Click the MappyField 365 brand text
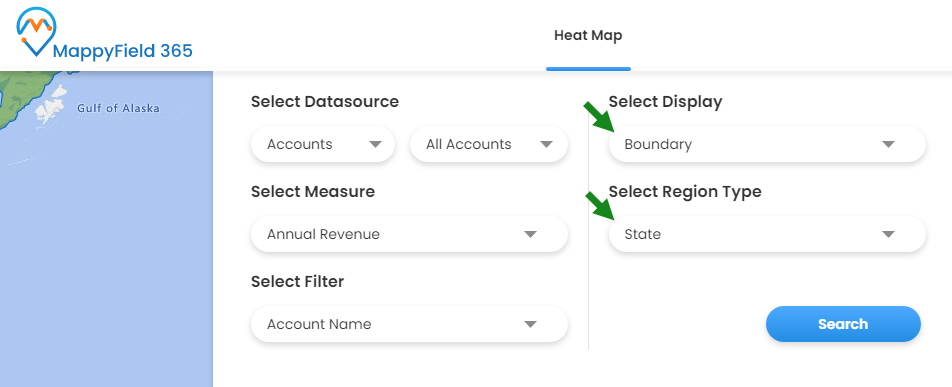The width and height of the screenshot is (952, 387). tap(123, 52)
